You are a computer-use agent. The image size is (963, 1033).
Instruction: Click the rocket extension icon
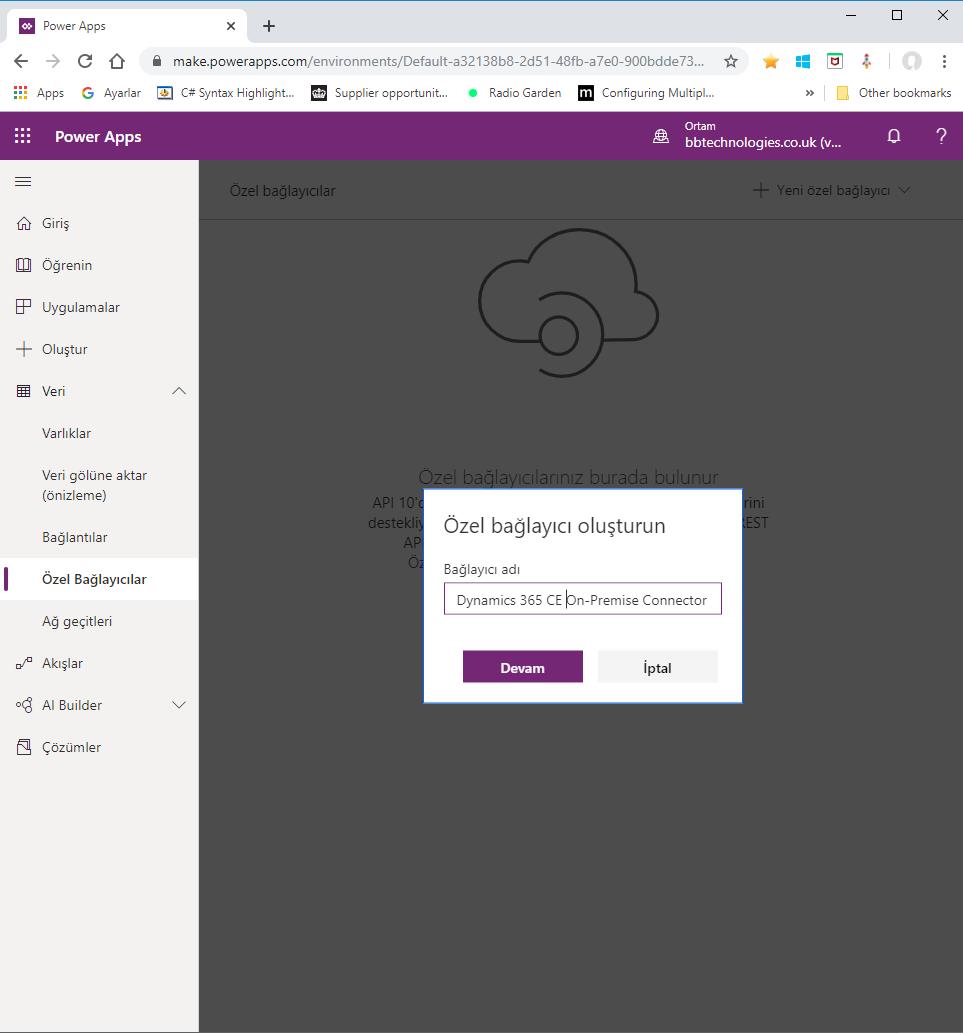pyautogui.click(x=867, y=61)
